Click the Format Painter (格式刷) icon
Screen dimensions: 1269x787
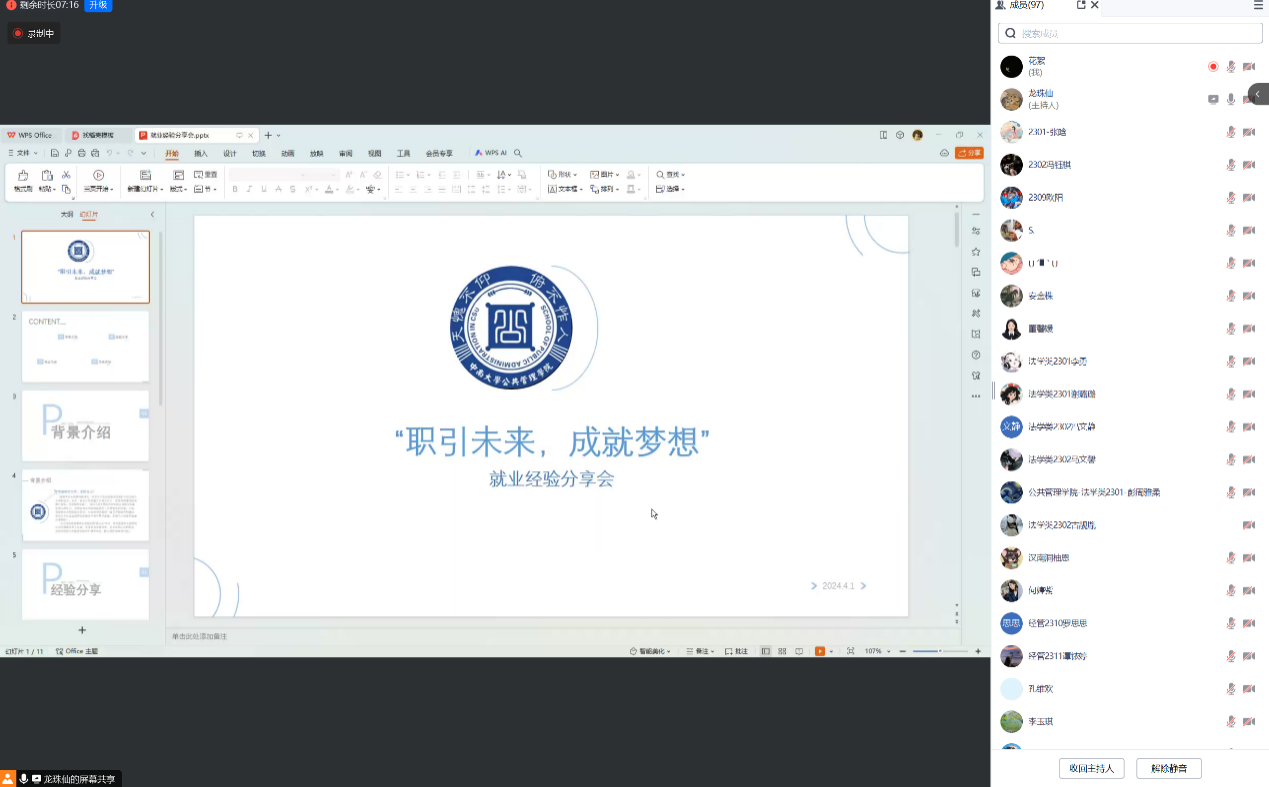click(22, 180)
